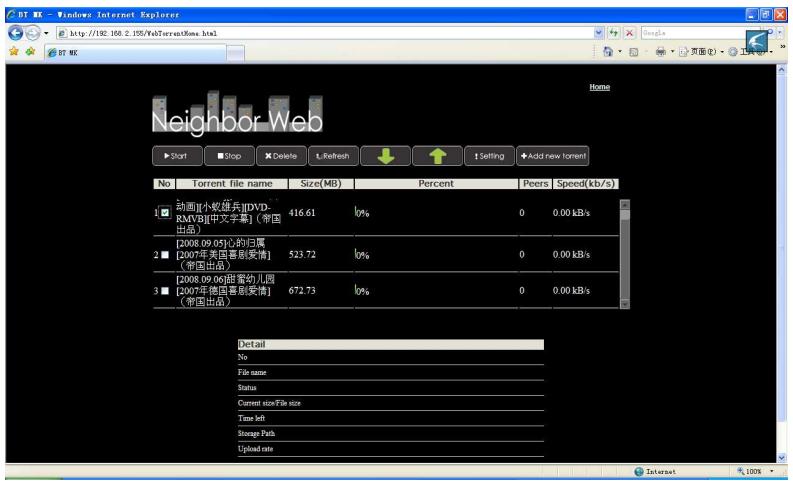The width and height of the screenshot is (793, 485).
Task: Click the 100% zoom level control
Action: pos(756,471)
